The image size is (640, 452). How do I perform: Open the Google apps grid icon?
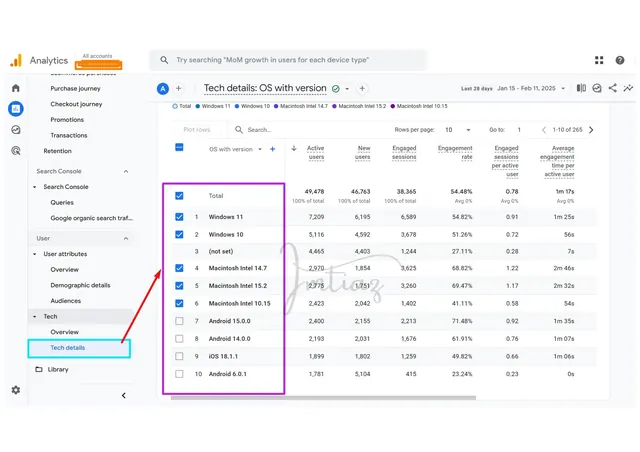click(x=599, y=60)
